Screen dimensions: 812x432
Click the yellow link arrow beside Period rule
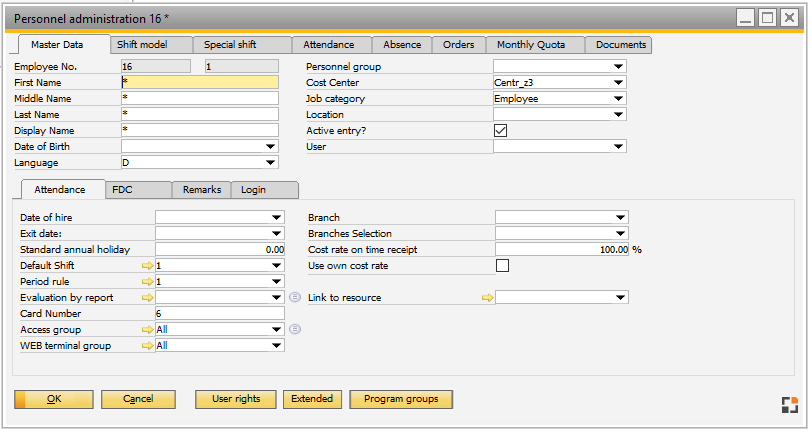tap(148, 282)
